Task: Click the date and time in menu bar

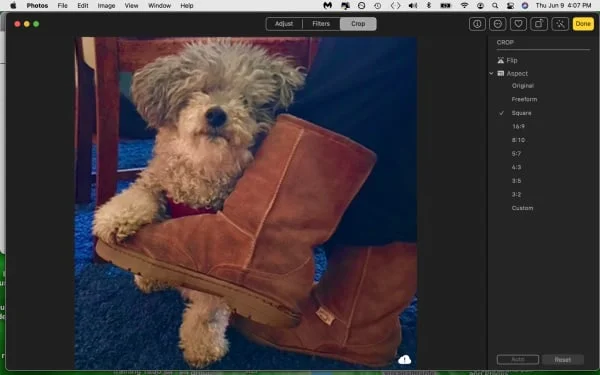Action: point(563,5)
